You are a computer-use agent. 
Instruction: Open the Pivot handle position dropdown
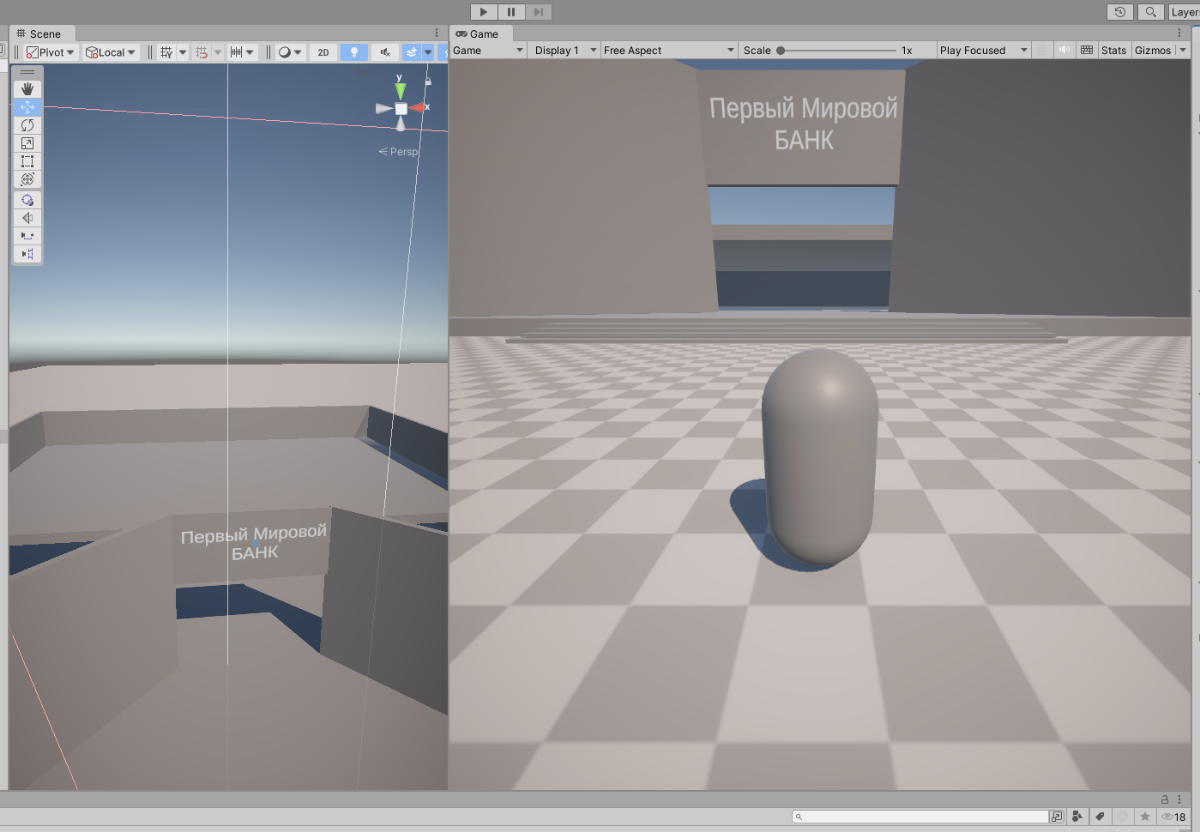click(50, 52)
